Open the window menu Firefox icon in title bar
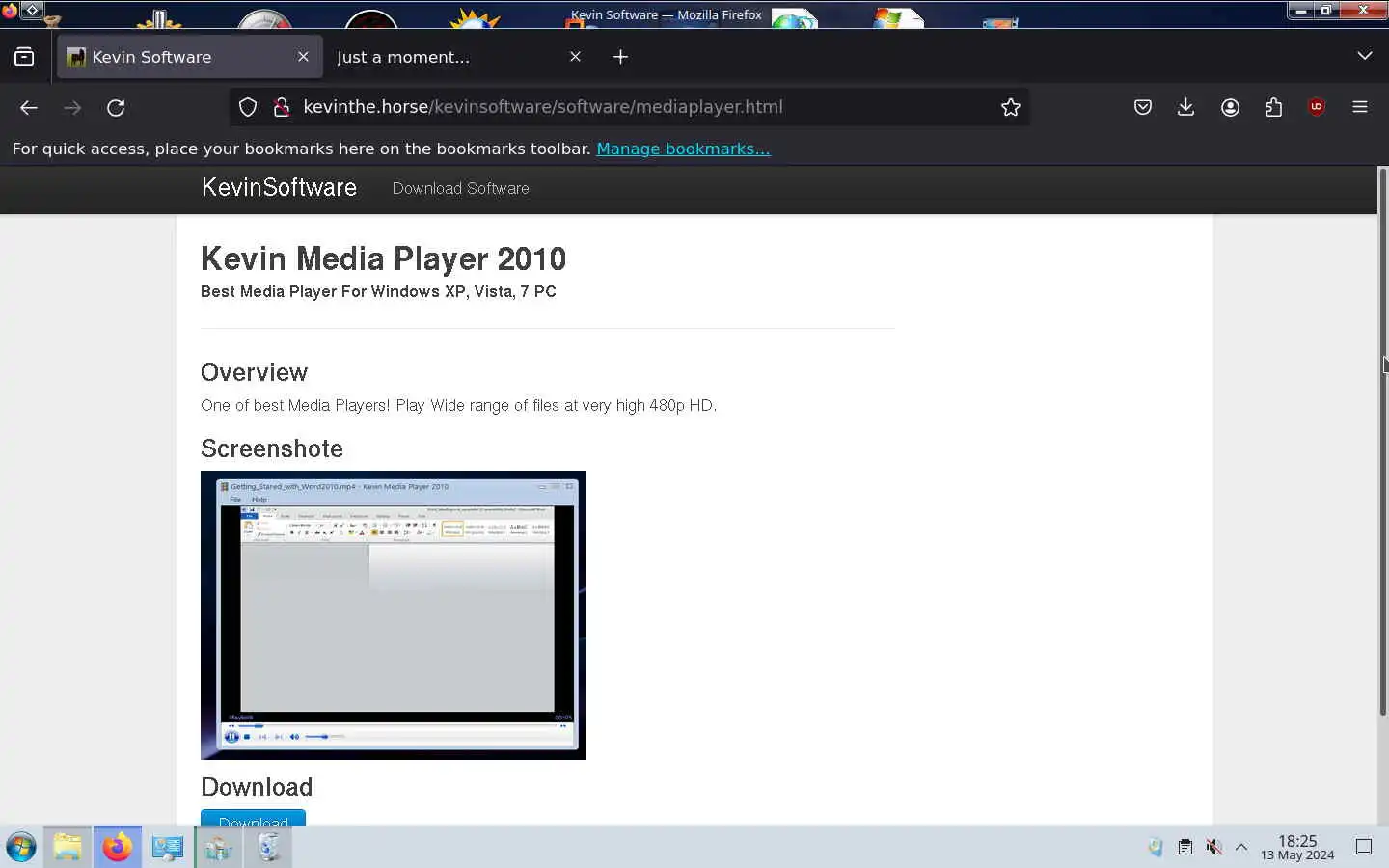This screenshot has width=1389, height=868. click(x=10, y=11)
